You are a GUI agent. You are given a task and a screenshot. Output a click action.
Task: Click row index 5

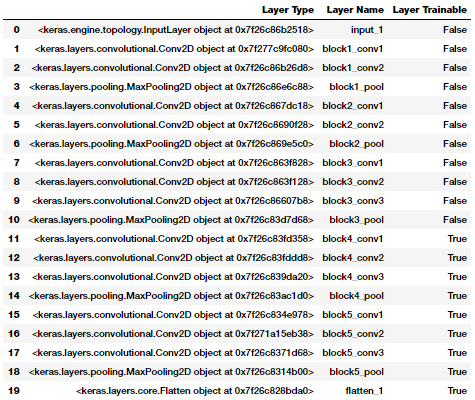17,125
